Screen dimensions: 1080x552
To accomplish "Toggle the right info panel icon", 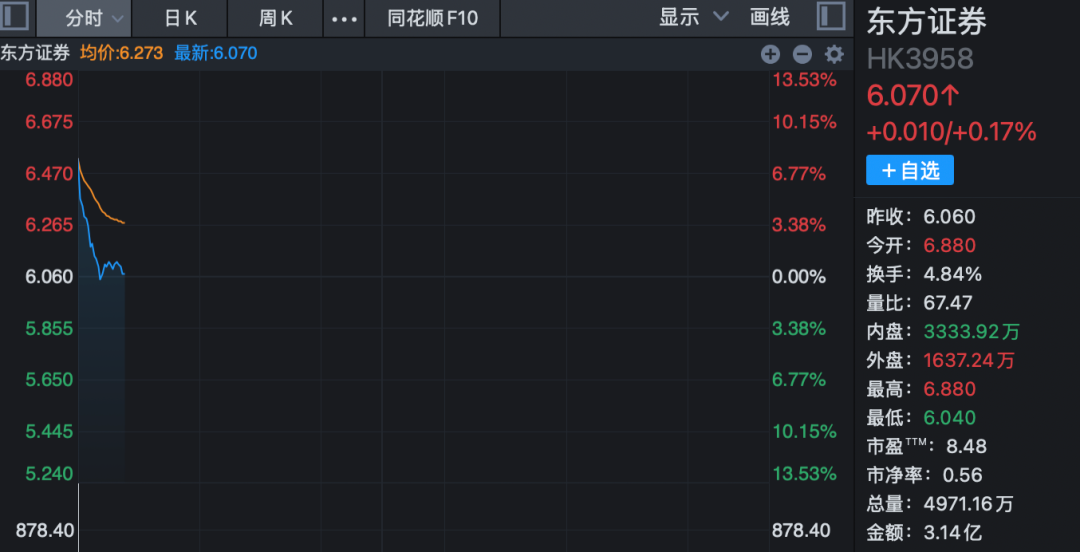I will 830,17.
